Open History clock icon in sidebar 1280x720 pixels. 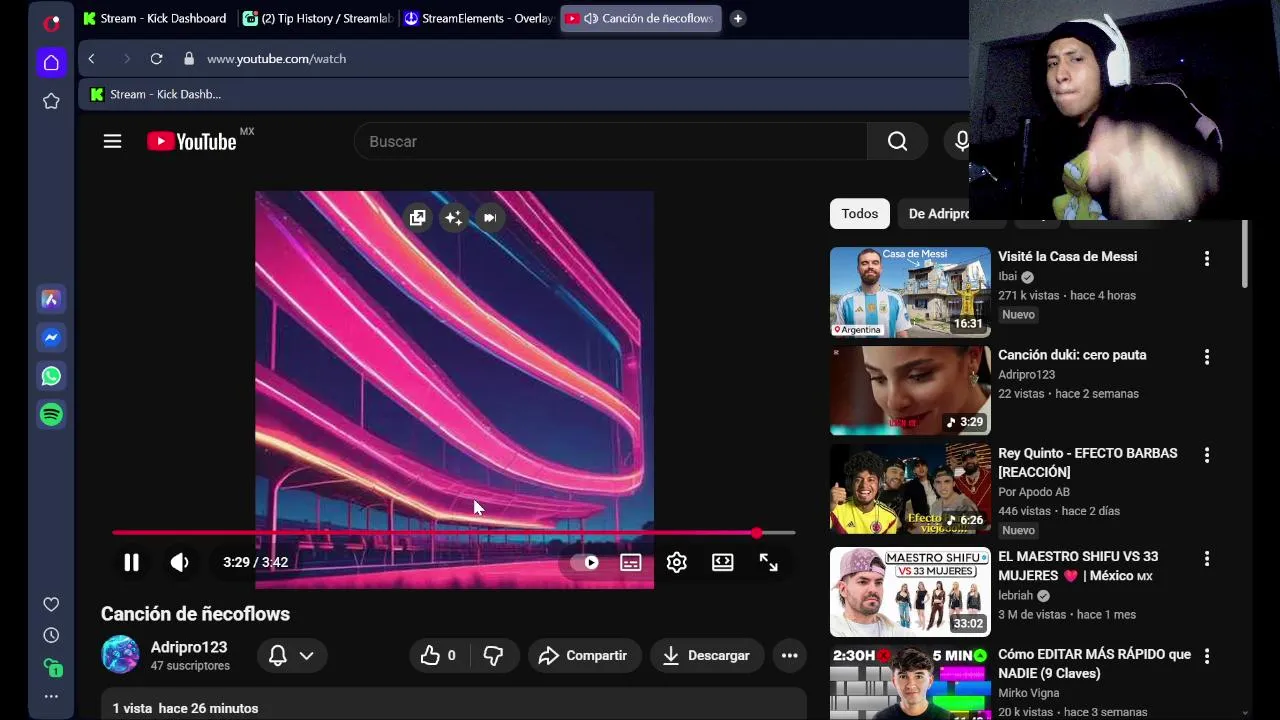coord(51,635)
